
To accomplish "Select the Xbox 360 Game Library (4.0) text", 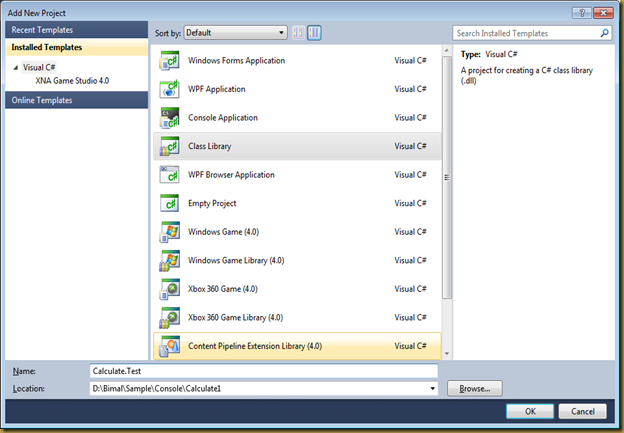I will coord(235,318).
